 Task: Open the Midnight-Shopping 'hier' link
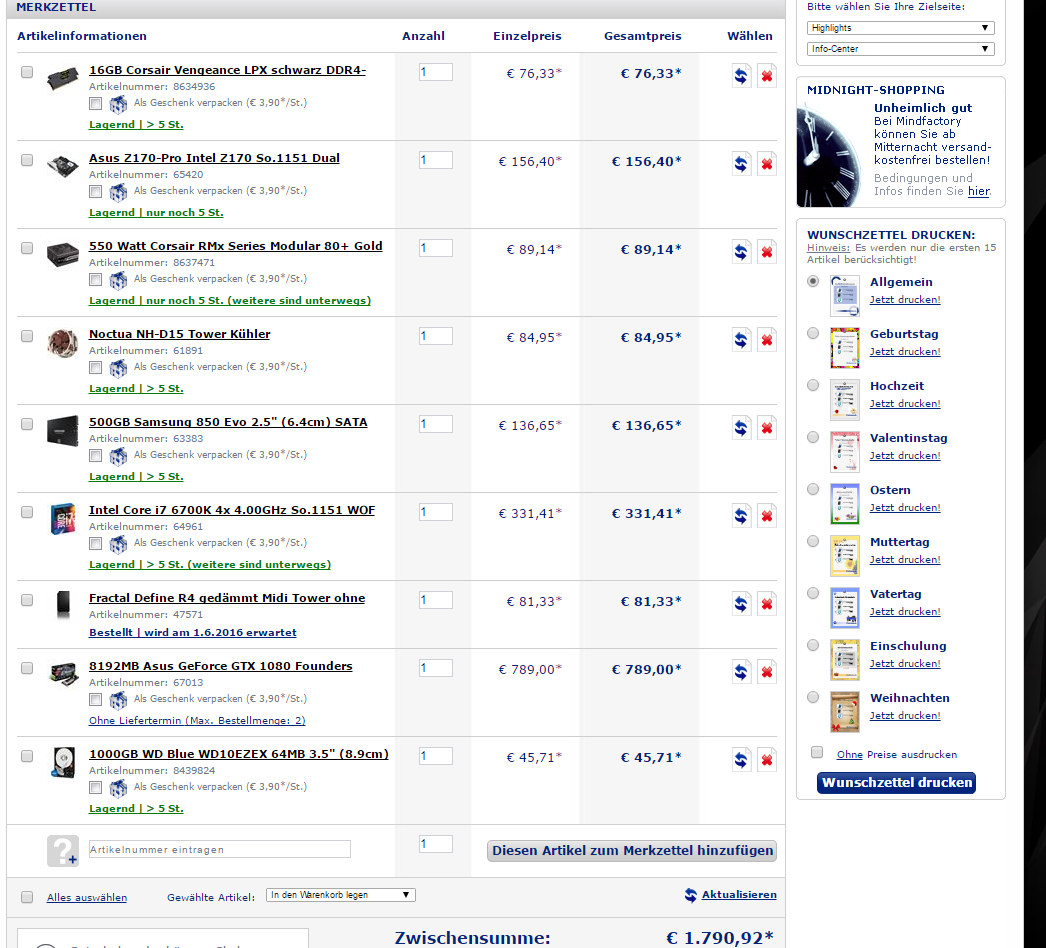click(979, 191)
